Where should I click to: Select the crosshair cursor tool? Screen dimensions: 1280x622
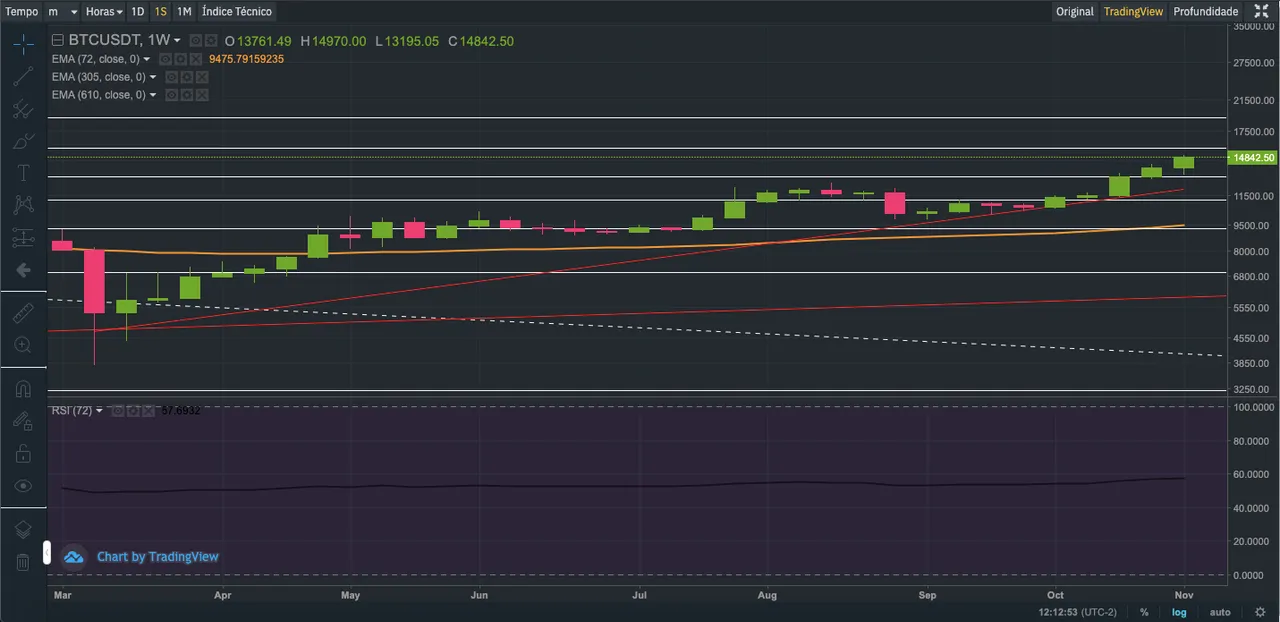(23, 43)
